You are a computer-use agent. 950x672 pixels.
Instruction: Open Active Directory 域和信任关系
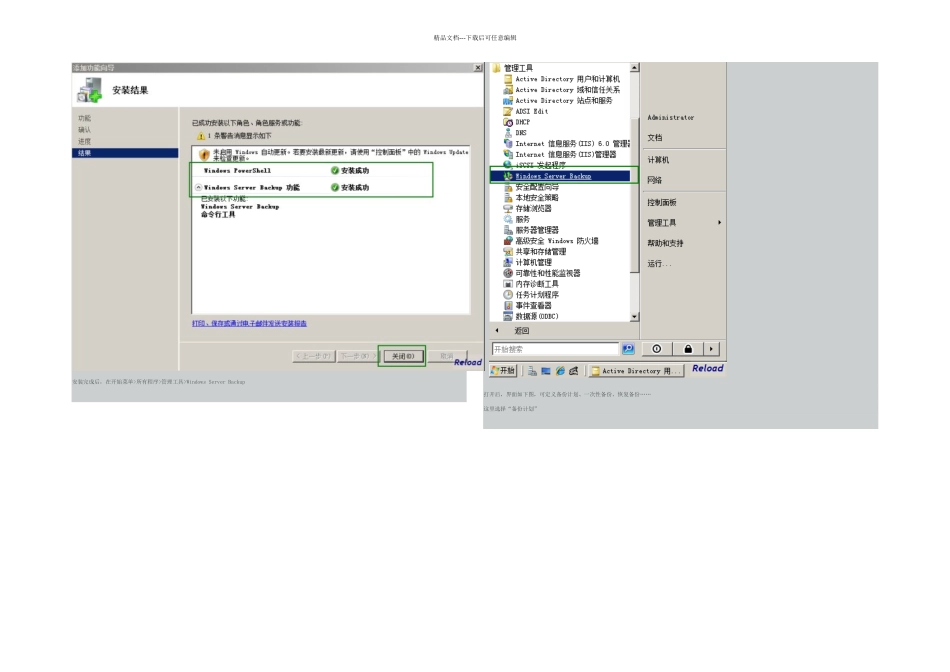coord(561,90)
